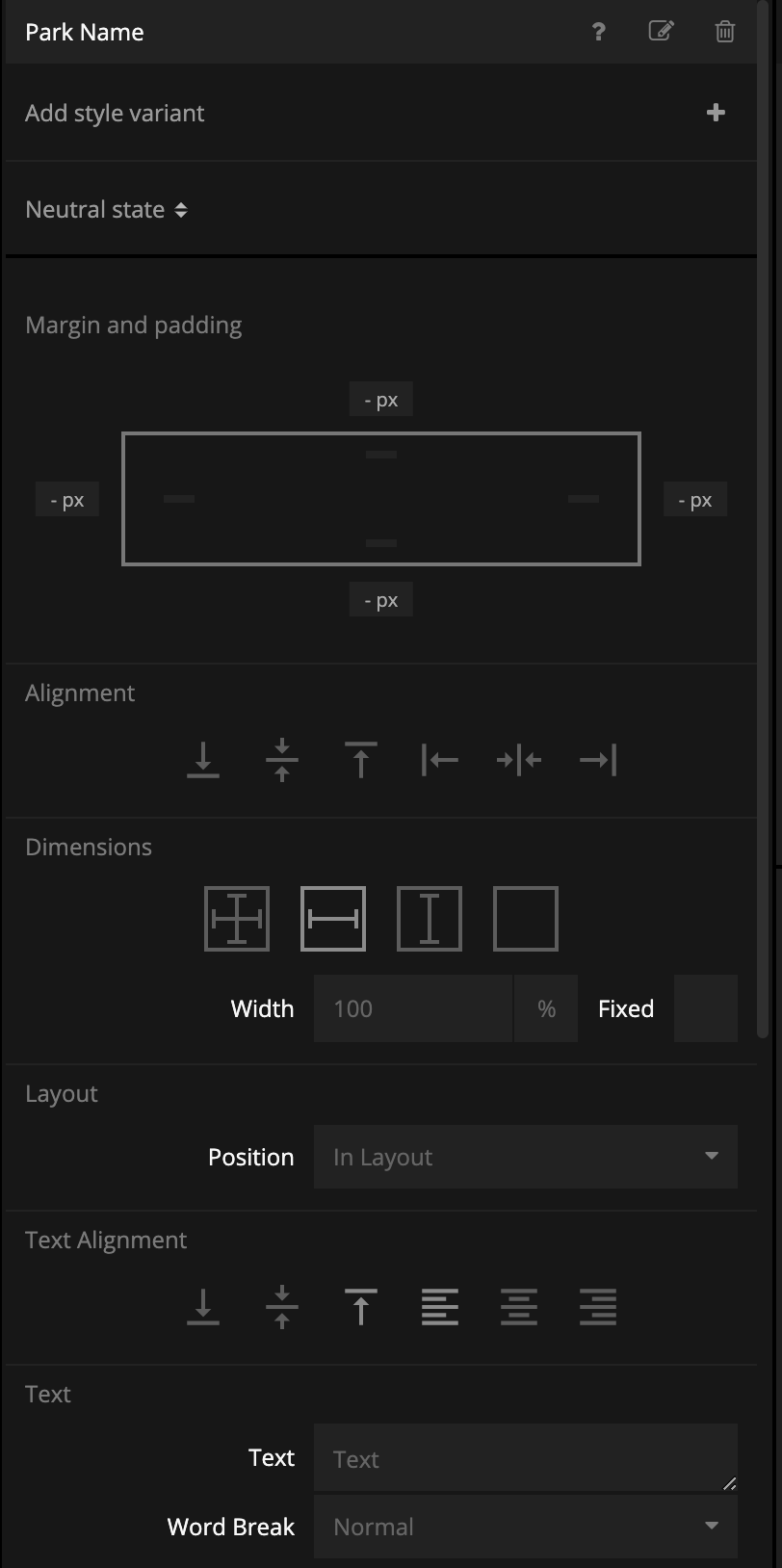This screenshot has width=782, height=1568.
Task: Click the Width value field
Action: (413, 1008)
